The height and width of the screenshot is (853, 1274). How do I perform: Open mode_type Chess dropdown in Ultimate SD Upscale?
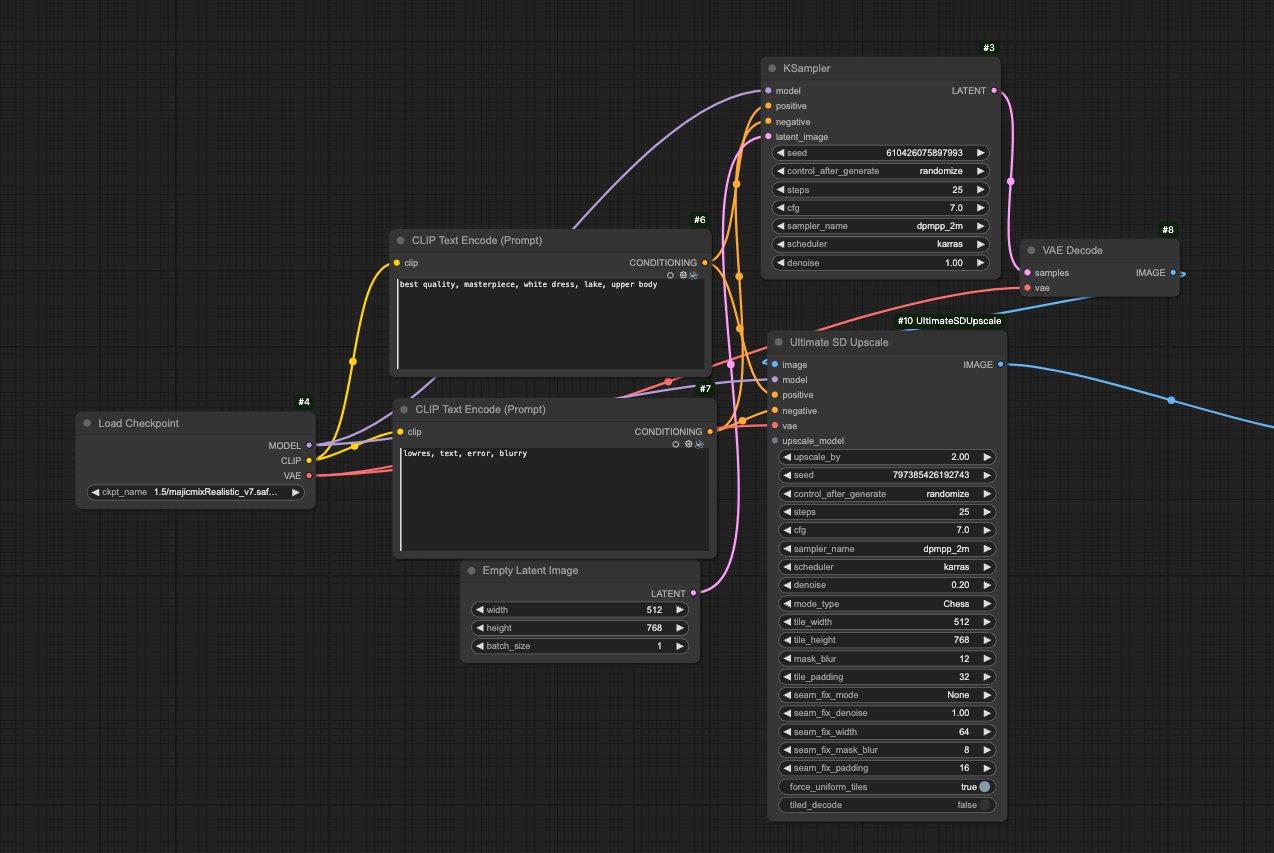pos(886,604)
